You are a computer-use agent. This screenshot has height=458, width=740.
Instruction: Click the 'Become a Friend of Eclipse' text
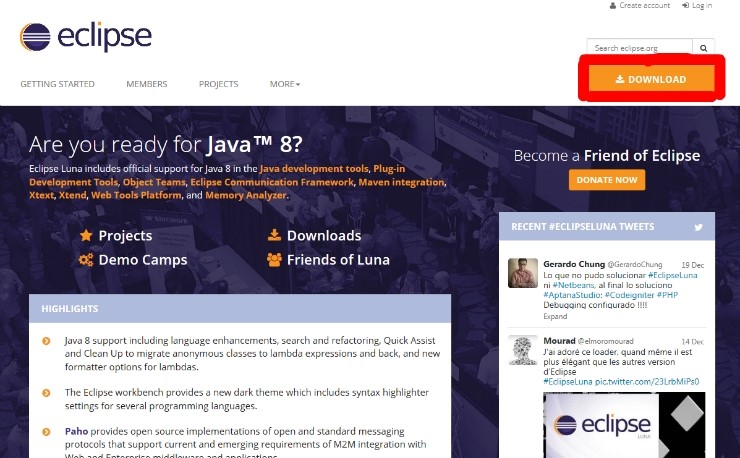pyautogui.click(x=607, y=156)
